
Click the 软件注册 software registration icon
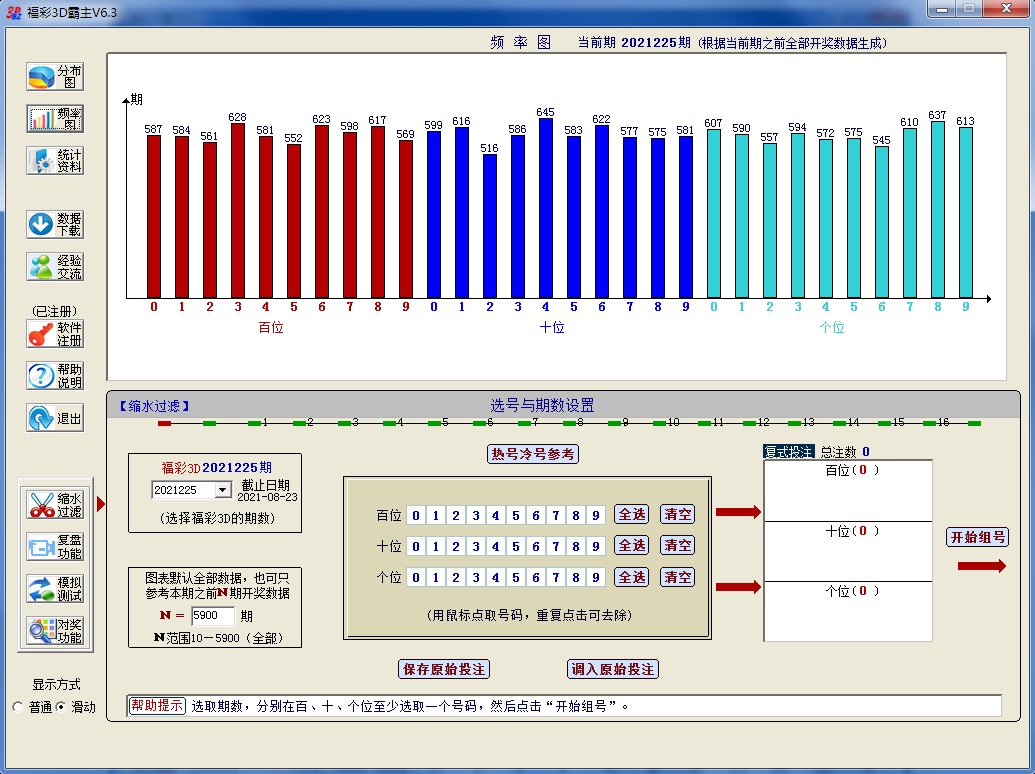[55, 334]
